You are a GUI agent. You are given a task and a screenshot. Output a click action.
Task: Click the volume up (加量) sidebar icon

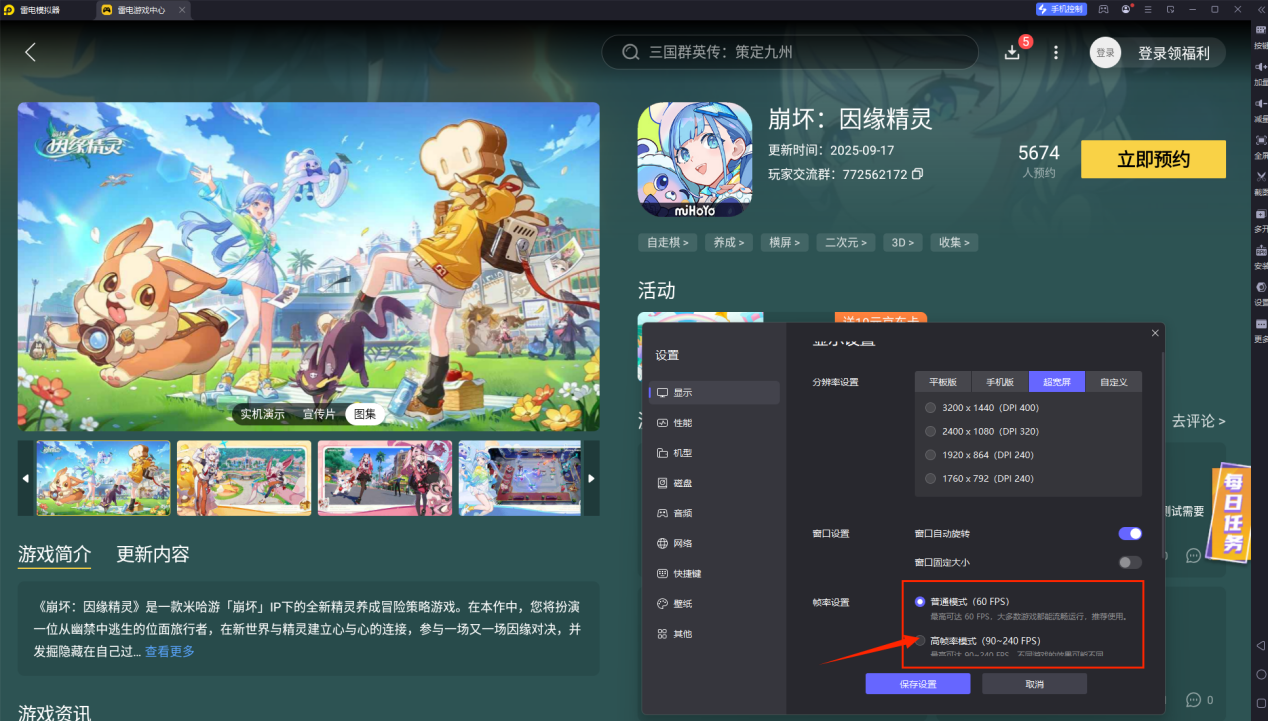1260,66
